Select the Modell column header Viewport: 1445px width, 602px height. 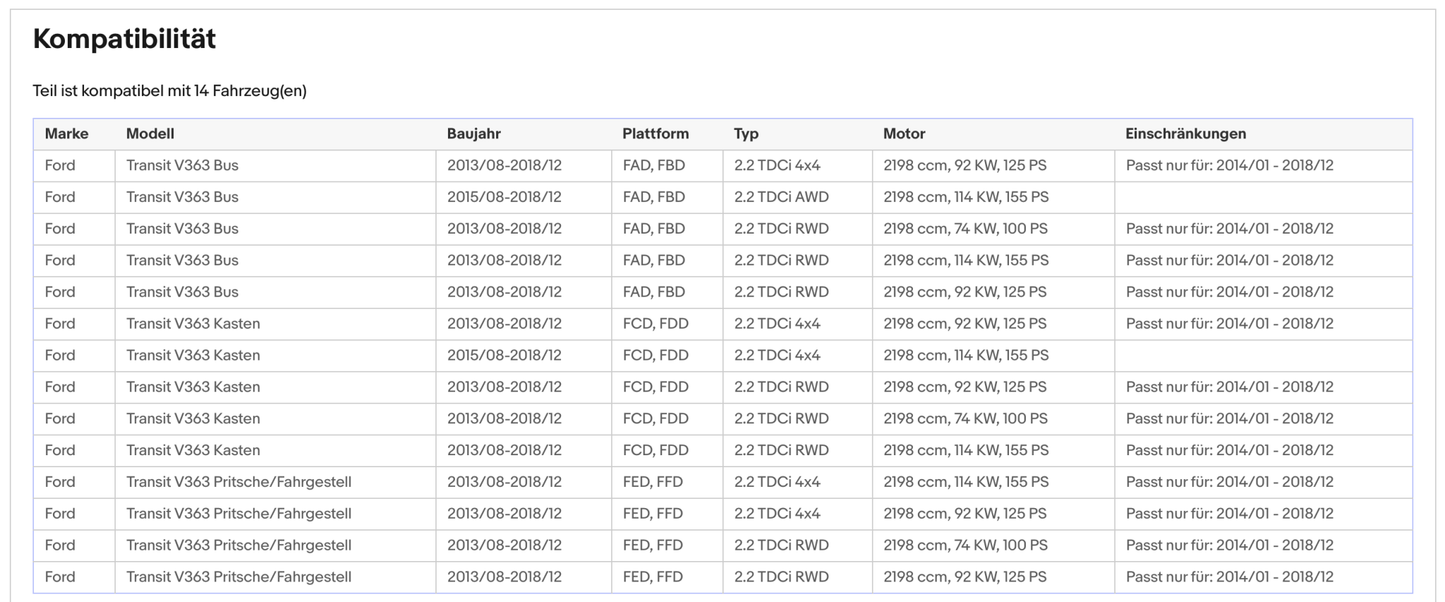[150, 134]
